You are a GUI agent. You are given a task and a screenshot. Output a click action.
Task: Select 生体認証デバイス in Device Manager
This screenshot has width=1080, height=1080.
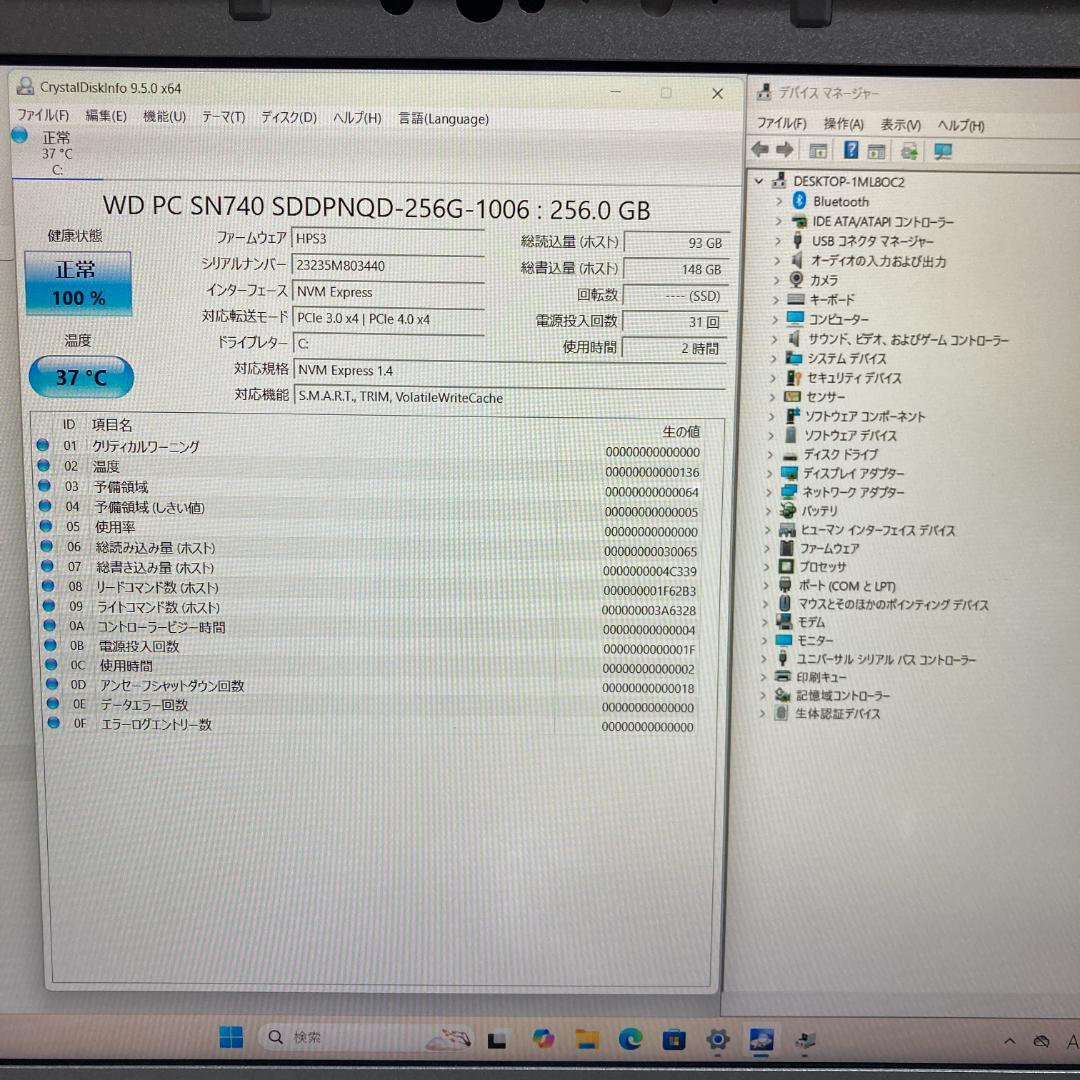click(838, 714)
